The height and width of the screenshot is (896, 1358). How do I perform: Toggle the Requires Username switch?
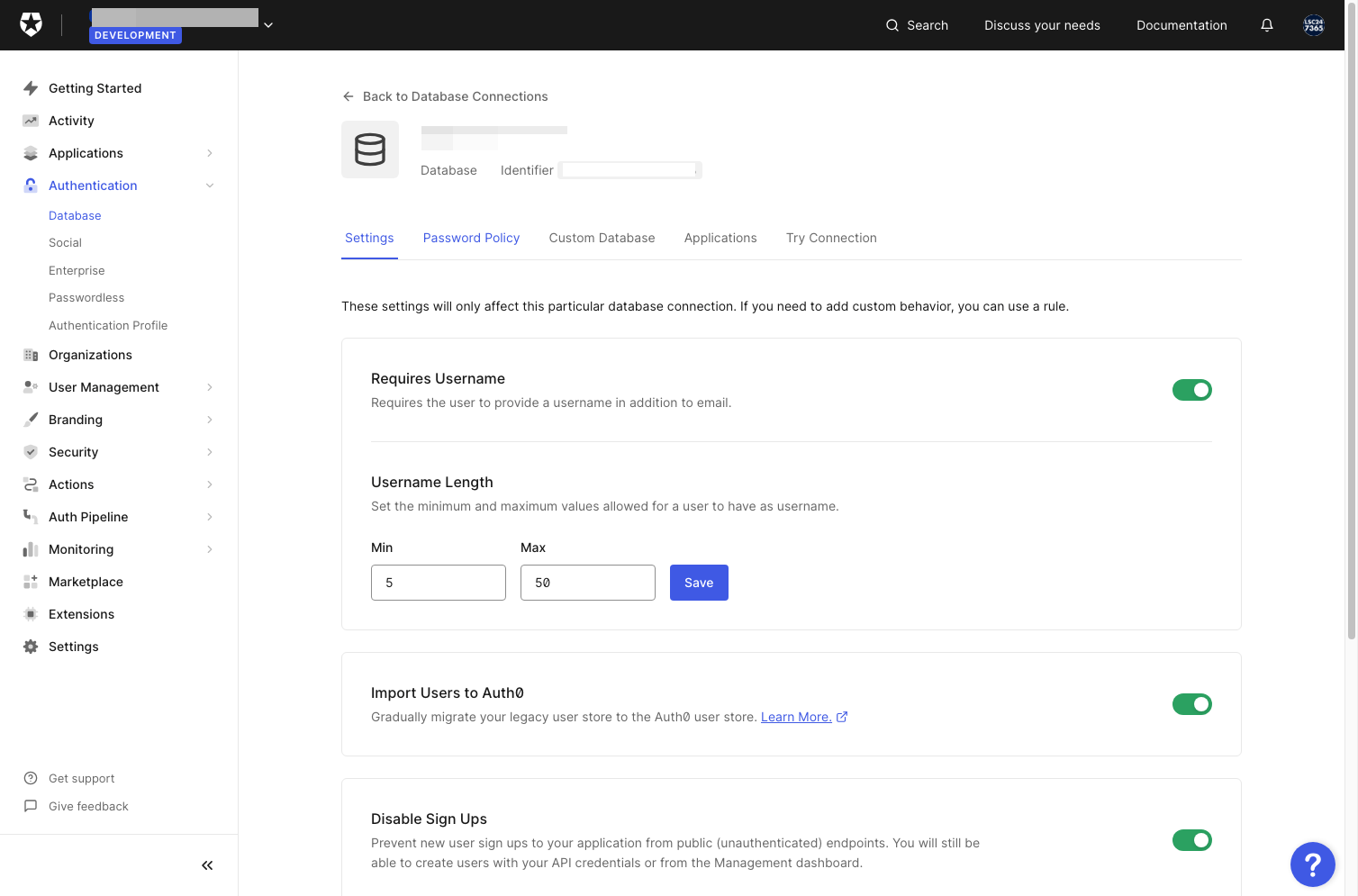pos(1192,390)
